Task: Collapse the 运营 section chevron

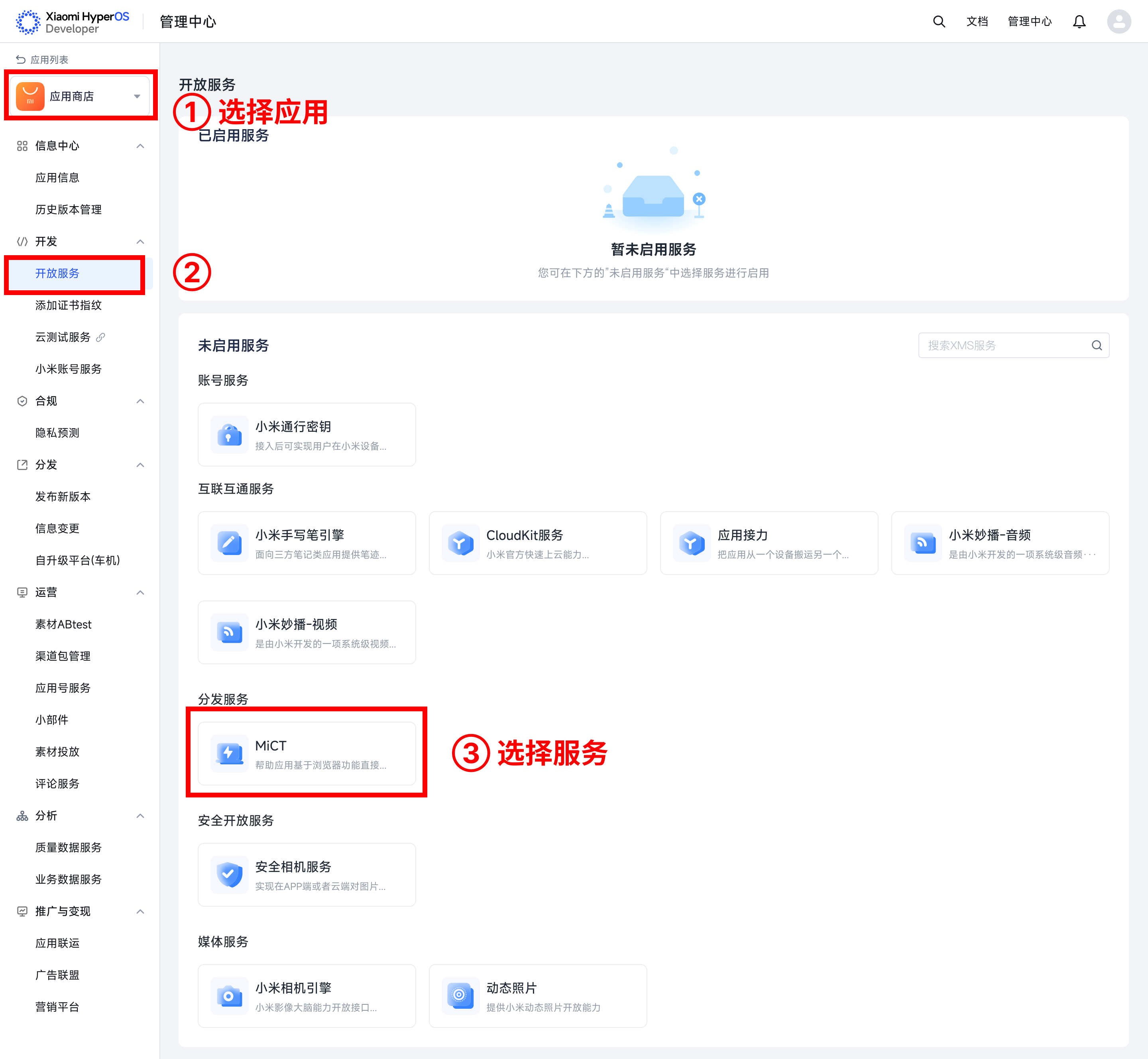Action: click(x=140, y=592)
